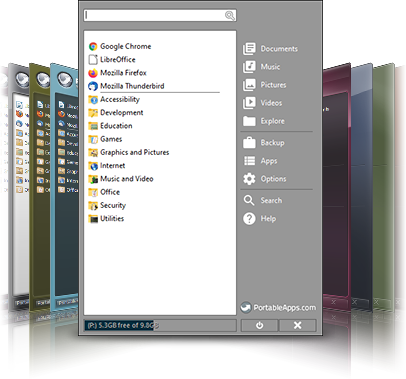Open the Development category folder icon
The width and height of the screenshot is (406, 379).
[93, 113]
